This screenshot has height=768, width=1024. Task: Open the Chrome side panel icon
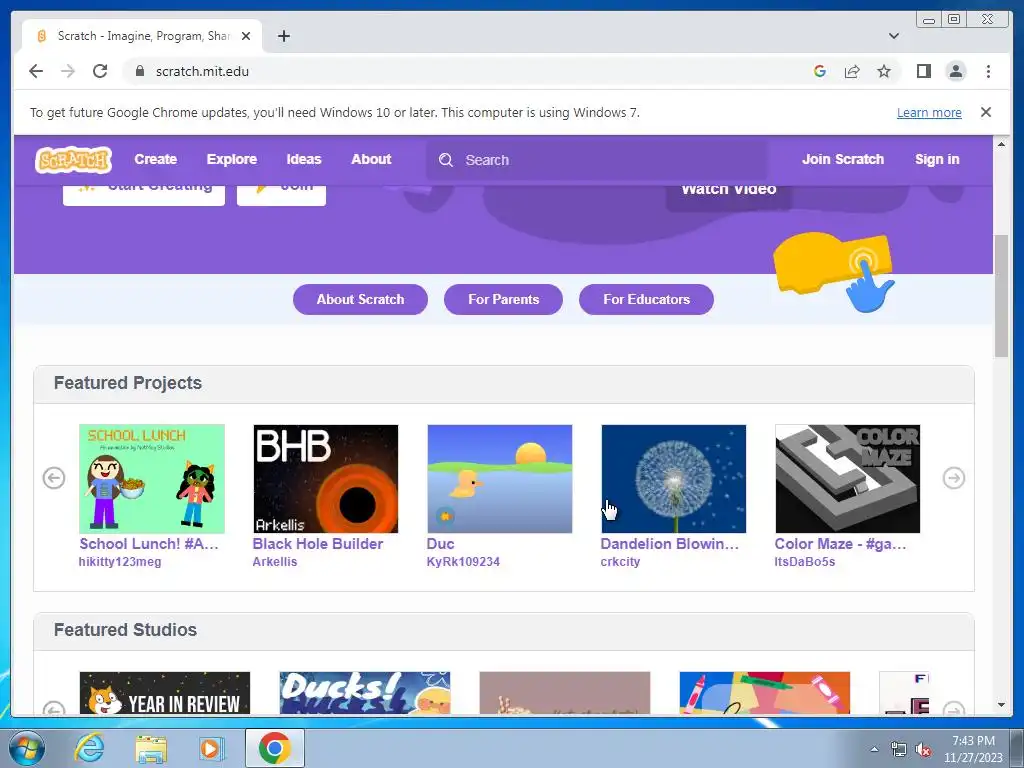[923, 71]
